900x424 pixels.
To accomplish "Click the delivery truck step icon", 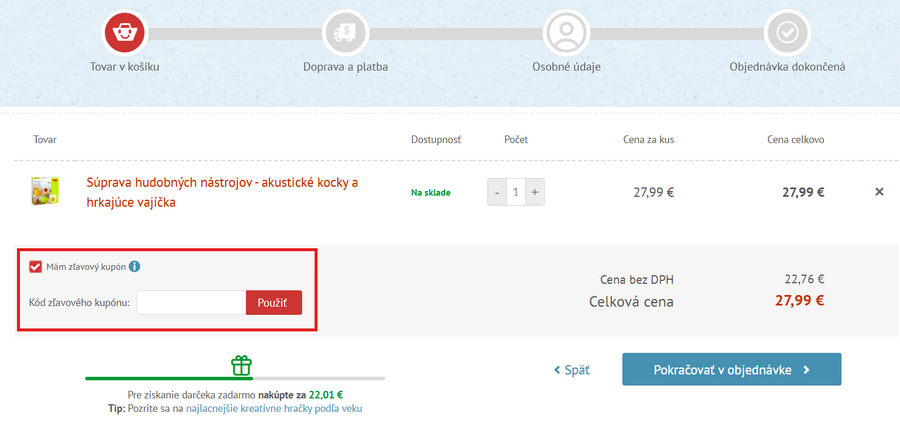I will 345,33.
